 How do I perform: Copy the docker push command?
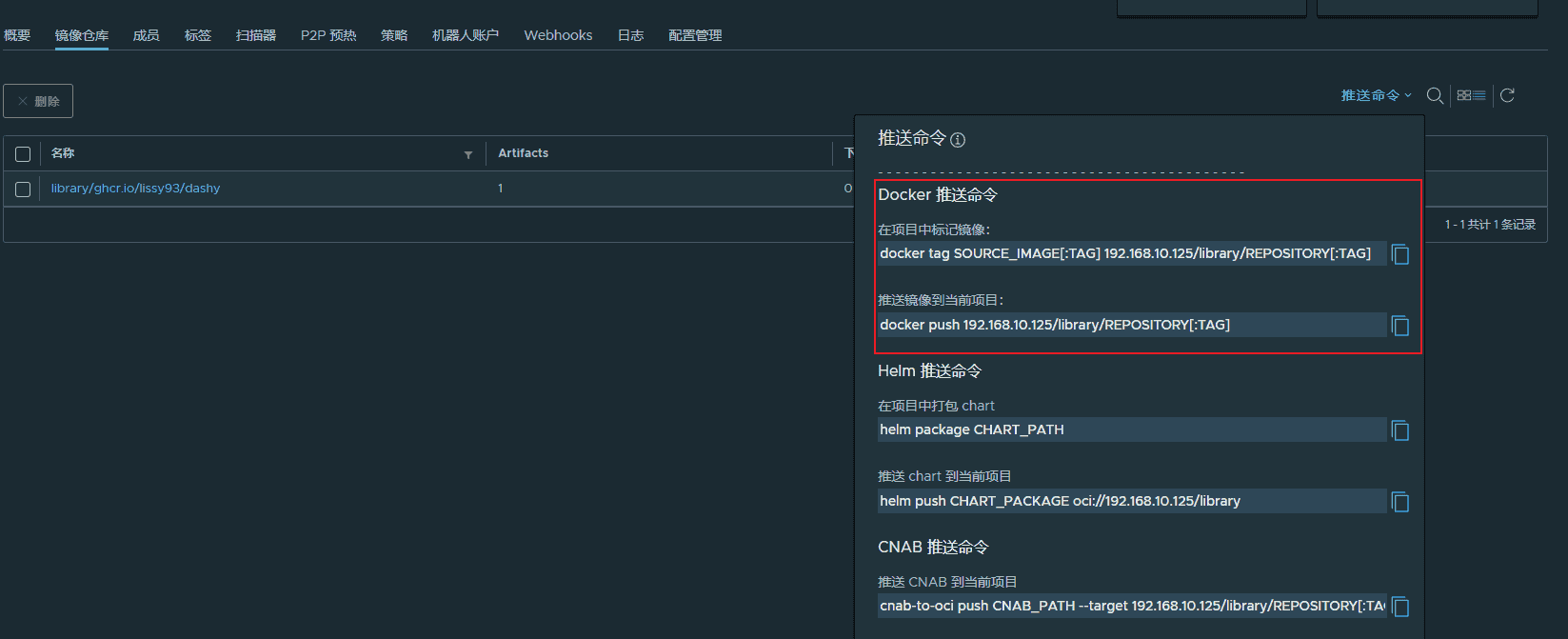(x=1400, y=326)
